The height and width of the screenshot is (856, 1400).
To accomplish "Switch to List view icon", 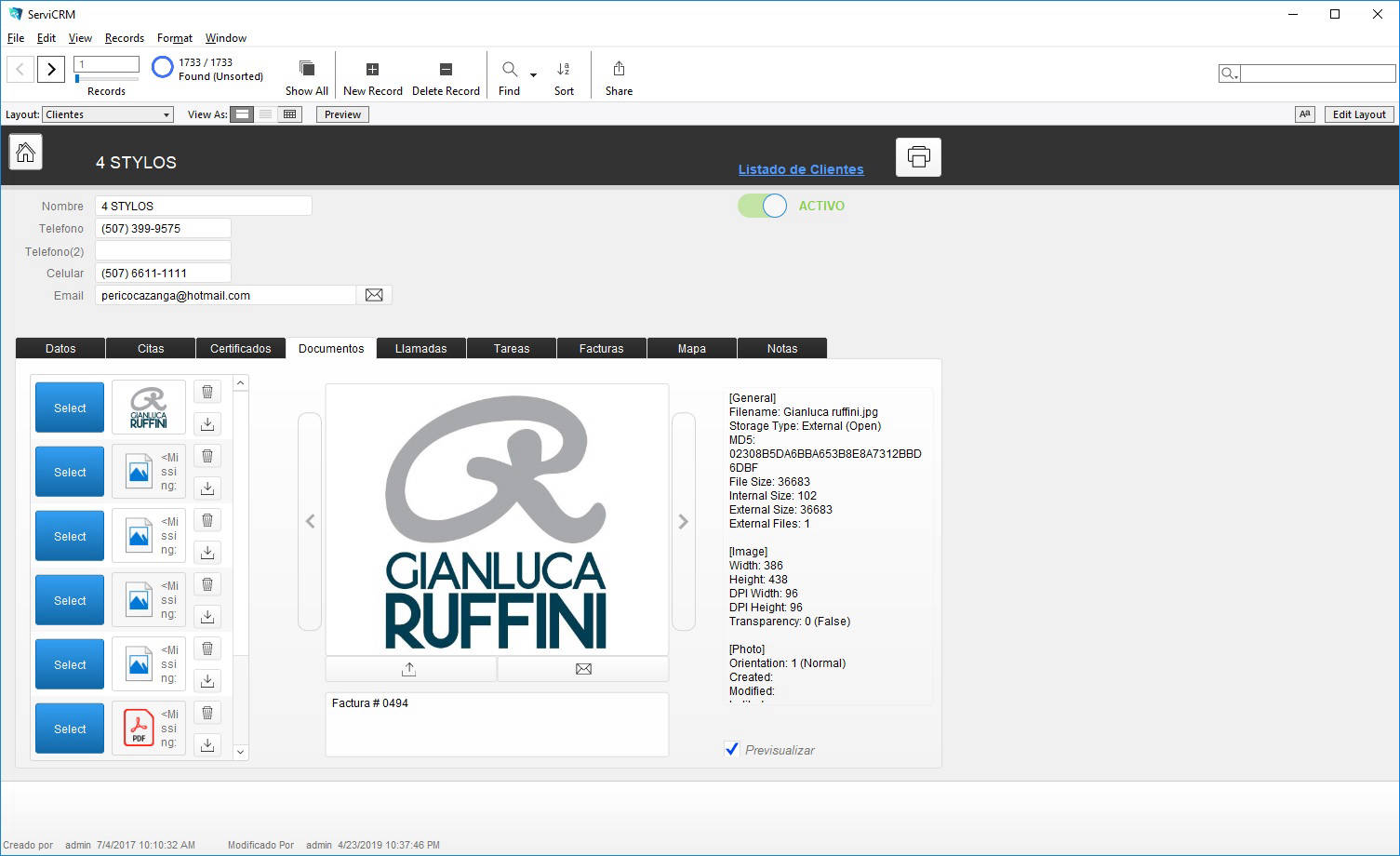I will (x=266, y=114).
